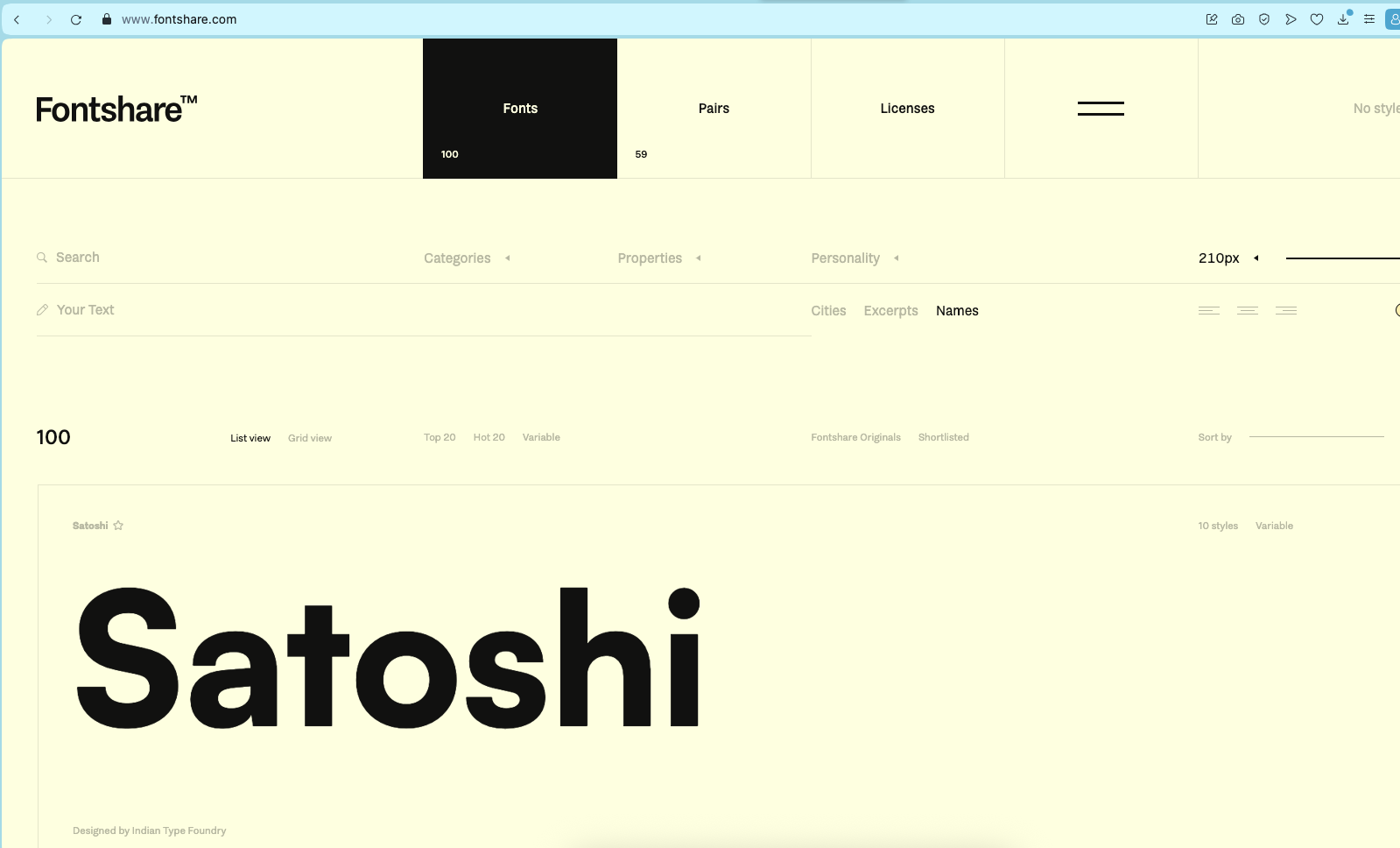1400x848 pixels.
Task: Select Excerpts preview text
Action: tap(890, 311)
